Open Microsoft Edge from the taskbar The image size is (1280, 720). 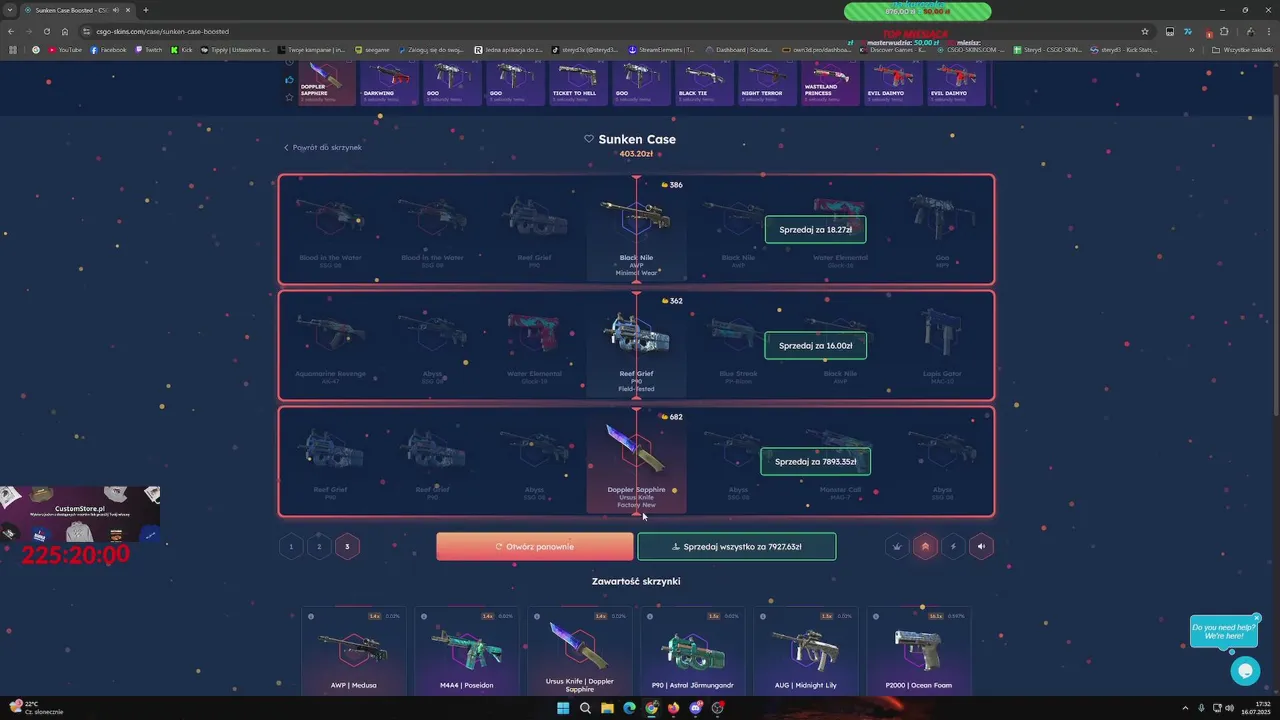(x=629, y=708)
